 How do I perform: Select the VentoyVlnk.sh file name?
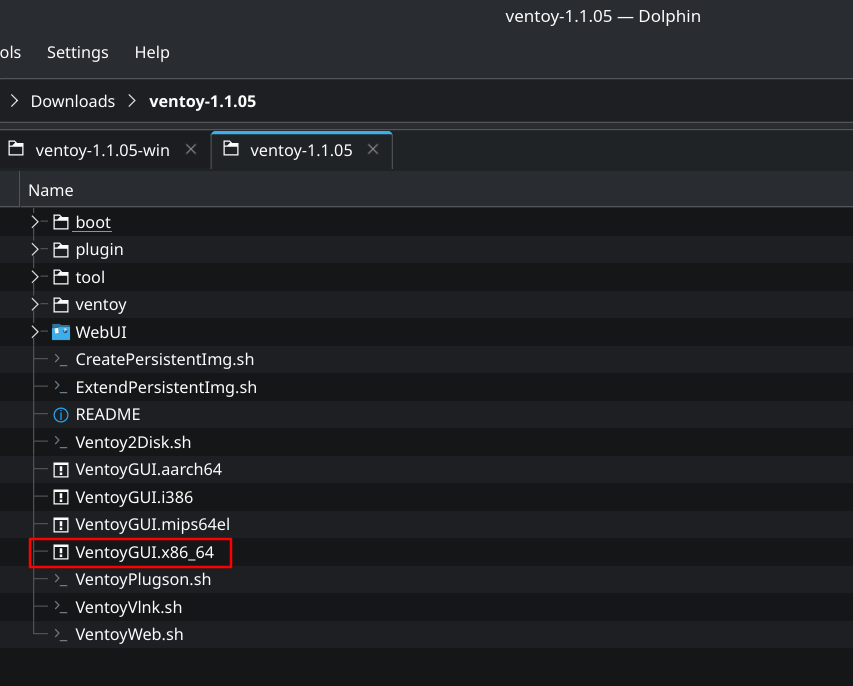point(129,607)
